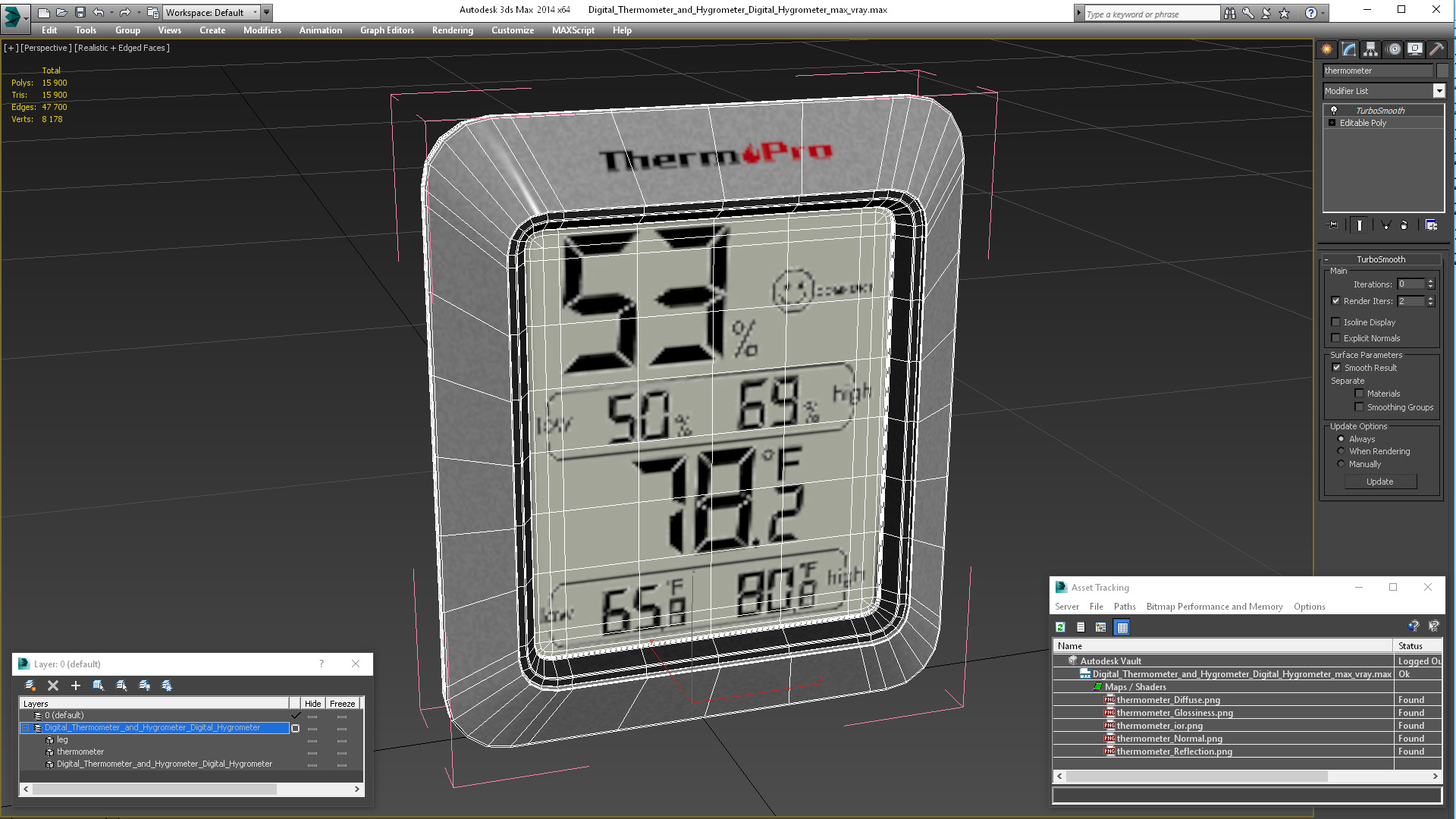Enable Separate by Materials checkbox
1456x819 pixels.
pyautogui.click(x=1360, y=394)
